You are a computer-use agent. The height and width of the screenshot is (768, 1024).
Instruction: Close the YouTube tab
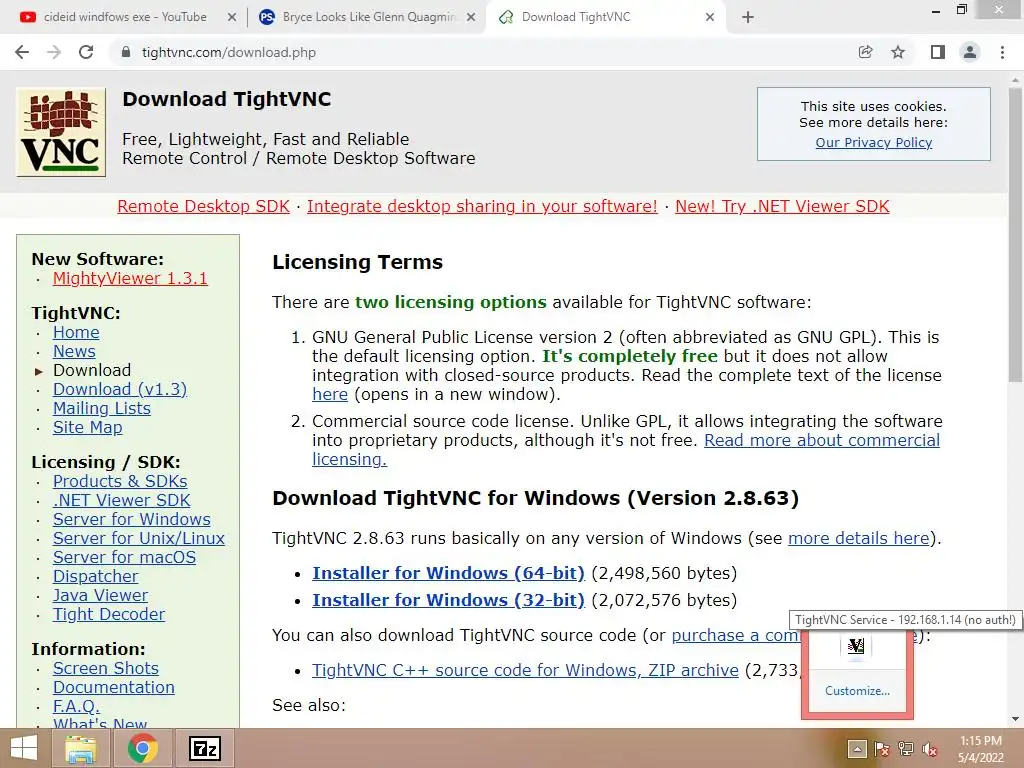click(x=232, y=18)
